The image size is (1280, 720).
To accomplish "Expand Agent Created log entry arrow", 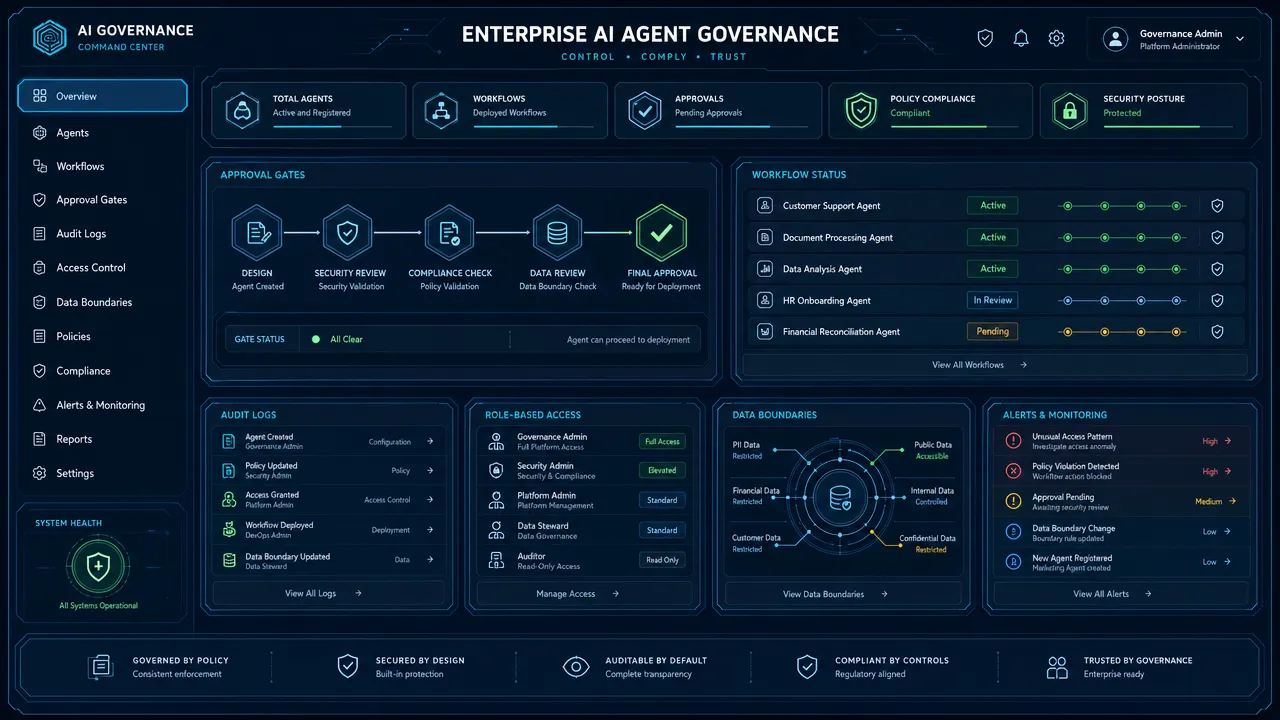I will [430, 441].
